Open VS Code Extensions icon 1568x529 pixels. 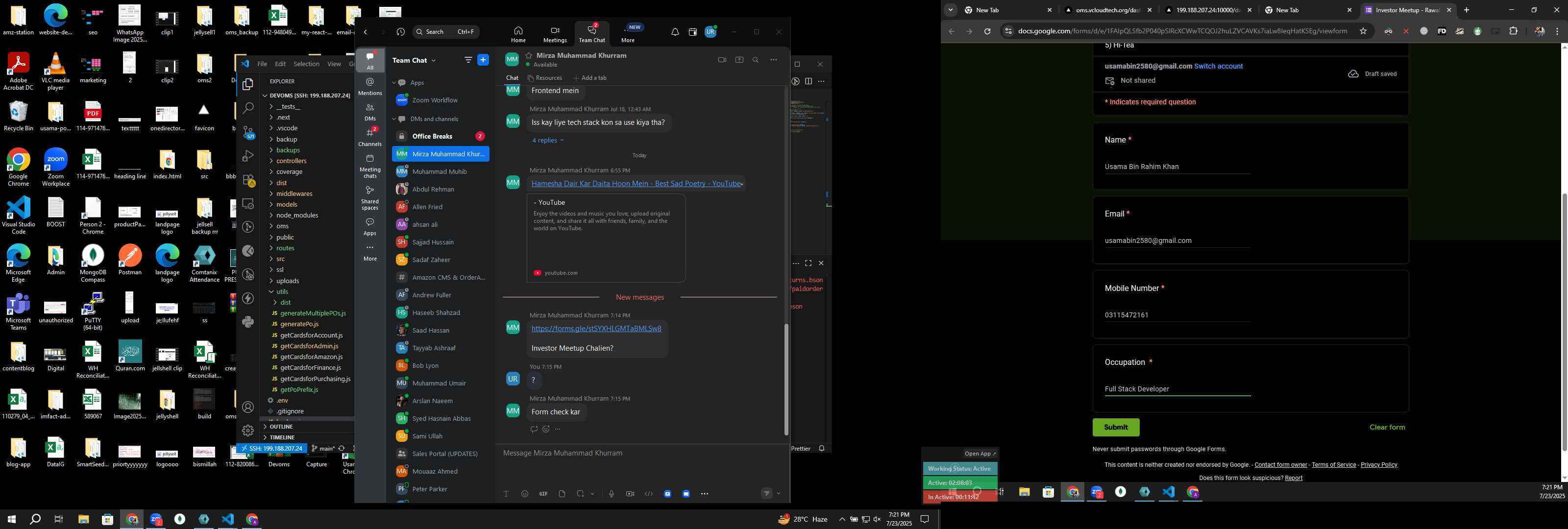[248, 180]
